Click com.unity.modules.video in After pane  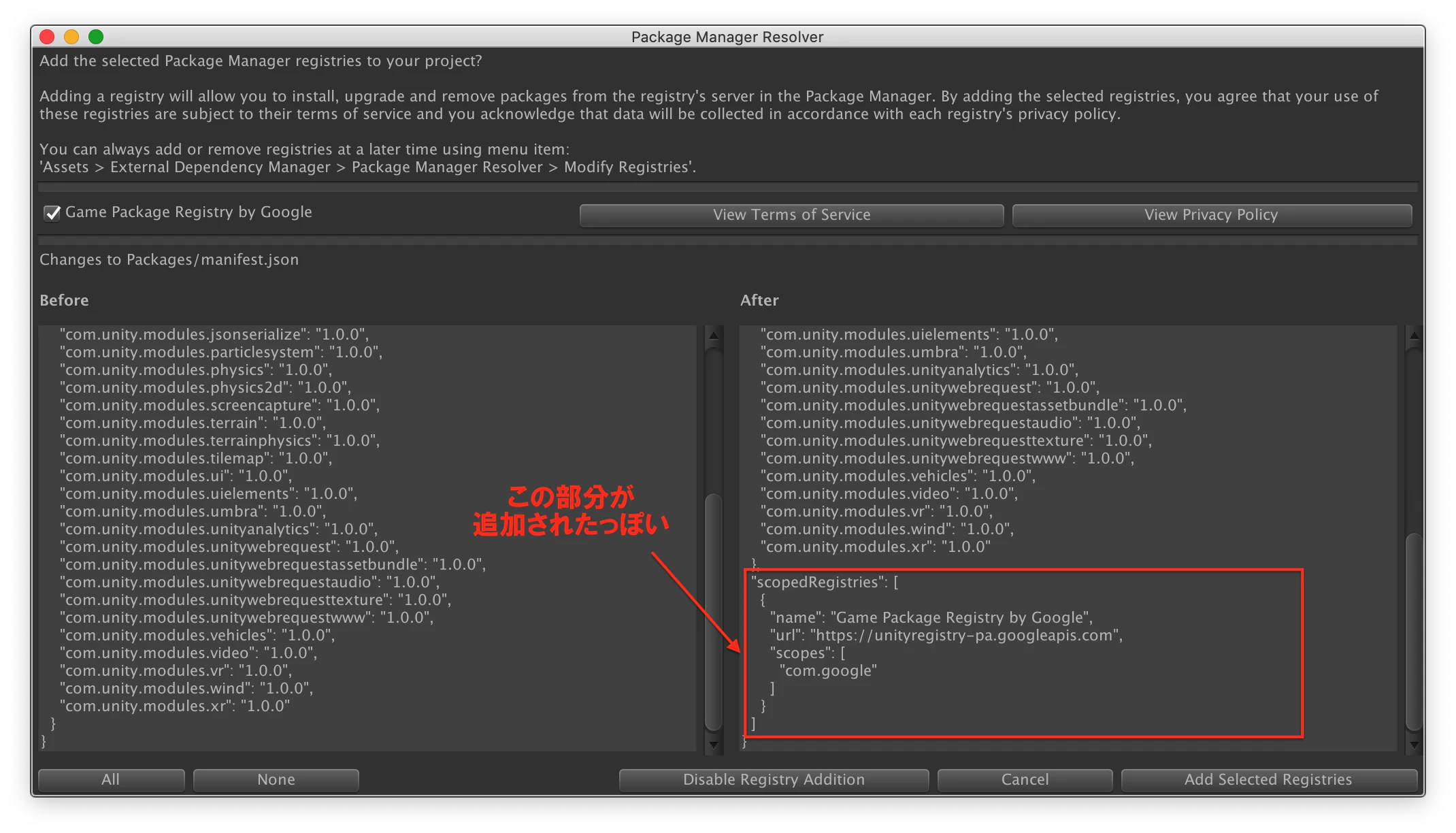click(x=889, y=494)
